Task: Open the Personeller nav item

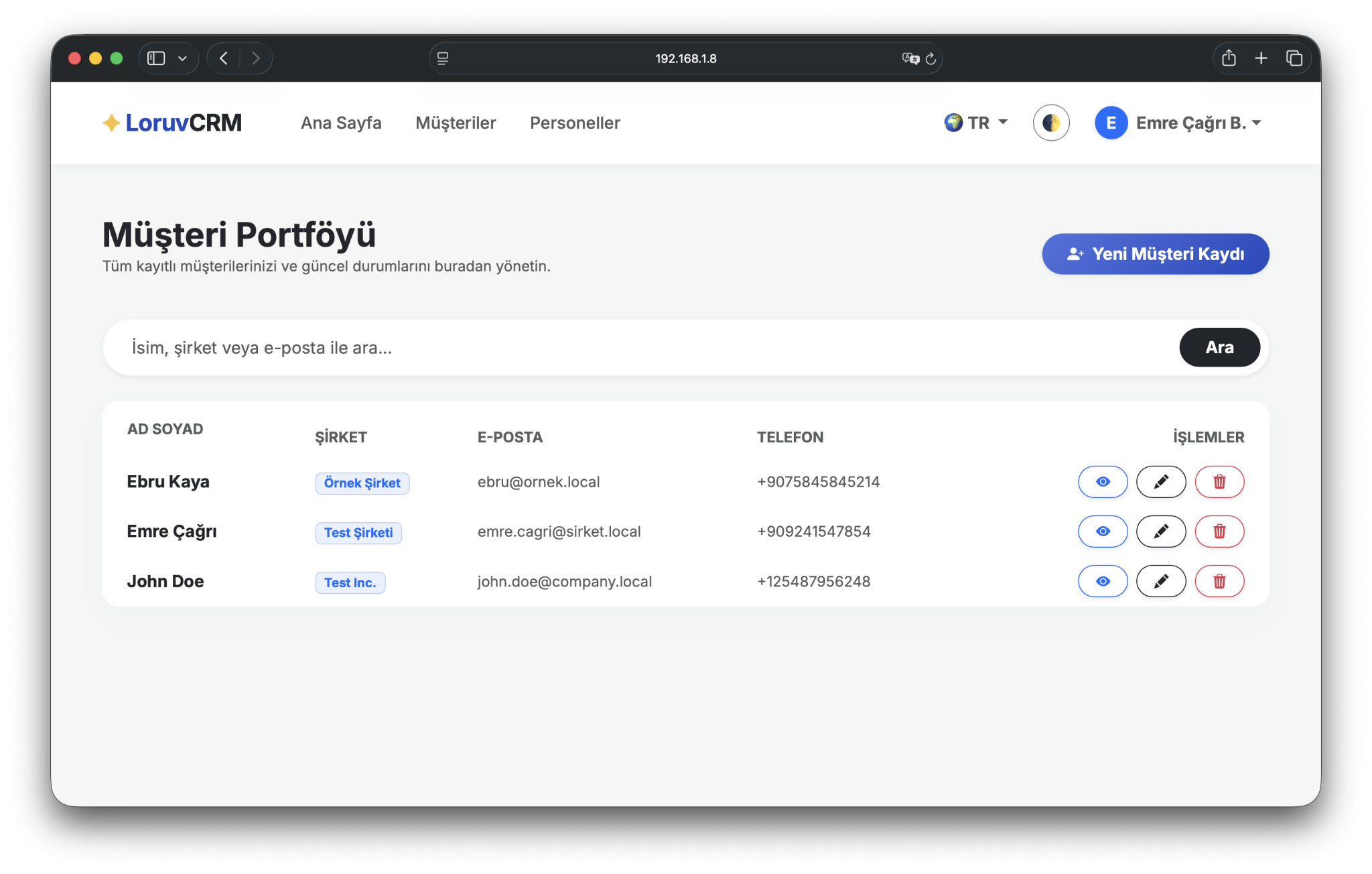Action: [575, 123]
